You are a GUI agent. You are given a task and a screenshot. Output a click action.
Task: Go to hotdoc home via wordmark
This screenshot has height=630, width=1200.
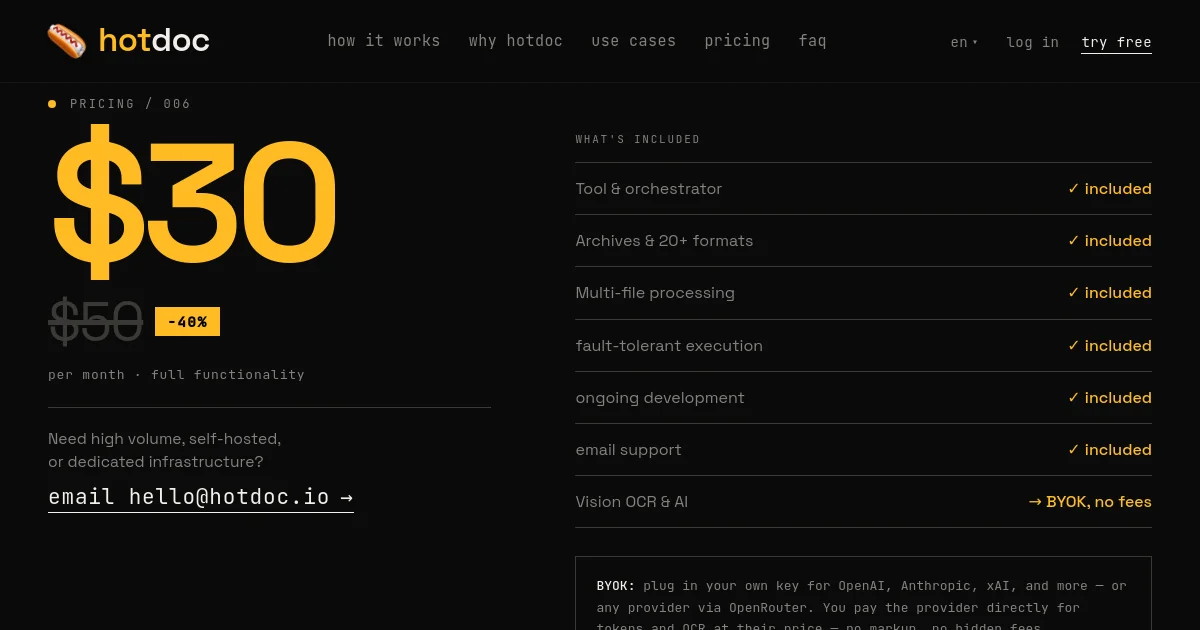pos(154,41)
